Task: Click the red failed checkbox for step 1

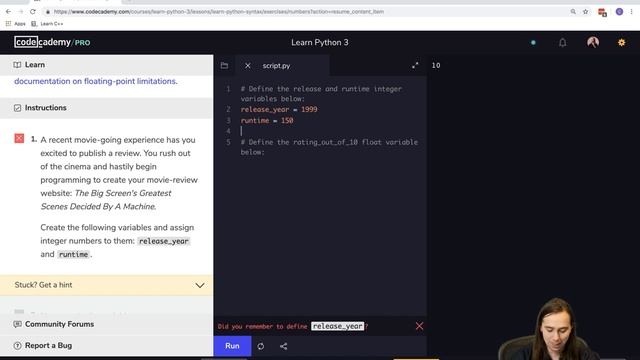Action: tap(19, 138)
